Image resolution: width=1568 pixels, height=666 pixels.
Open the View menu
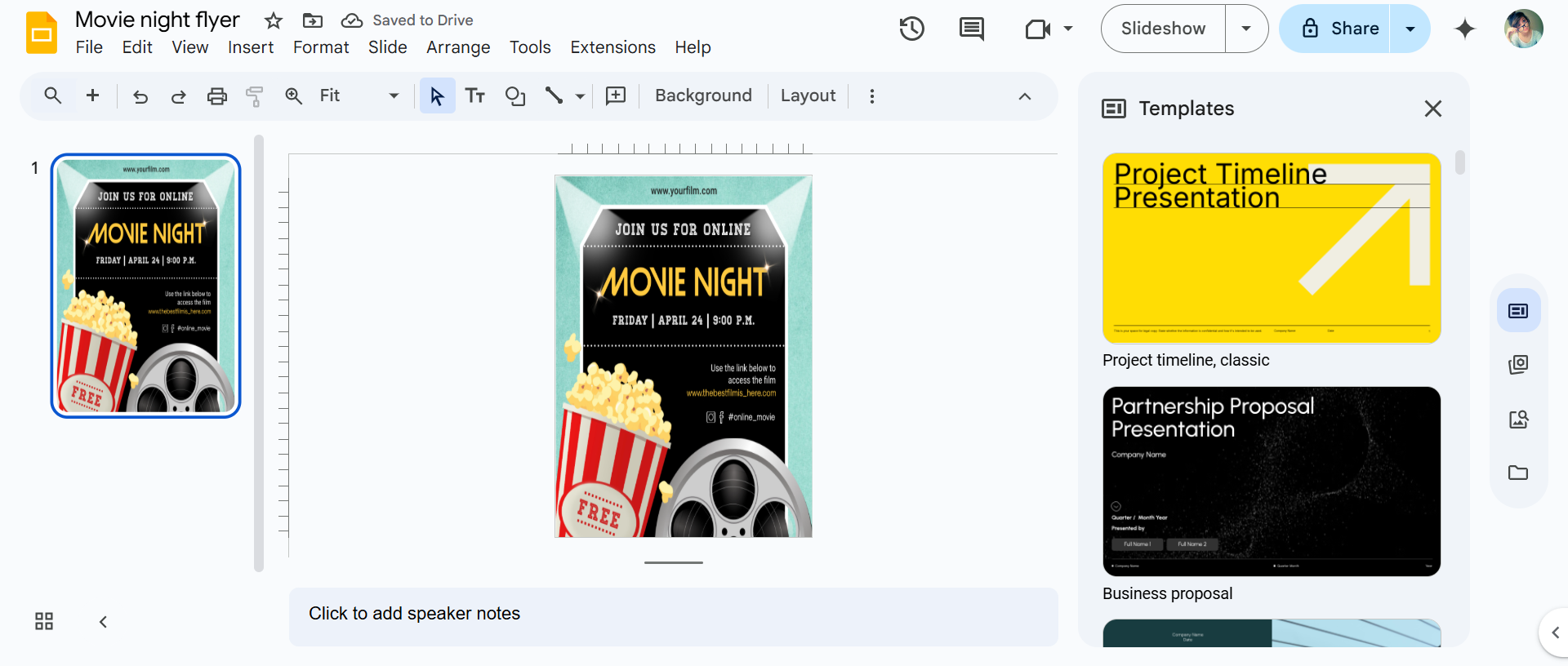pyautogui.click(x=190, y=47)
